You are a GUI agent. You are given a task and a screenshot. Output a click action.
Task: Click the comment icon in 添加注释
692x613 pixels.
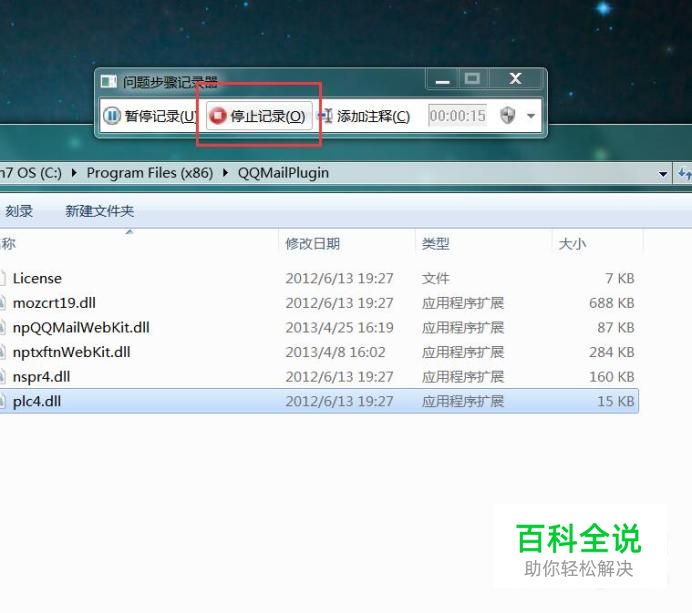click(x=325, y=116)
